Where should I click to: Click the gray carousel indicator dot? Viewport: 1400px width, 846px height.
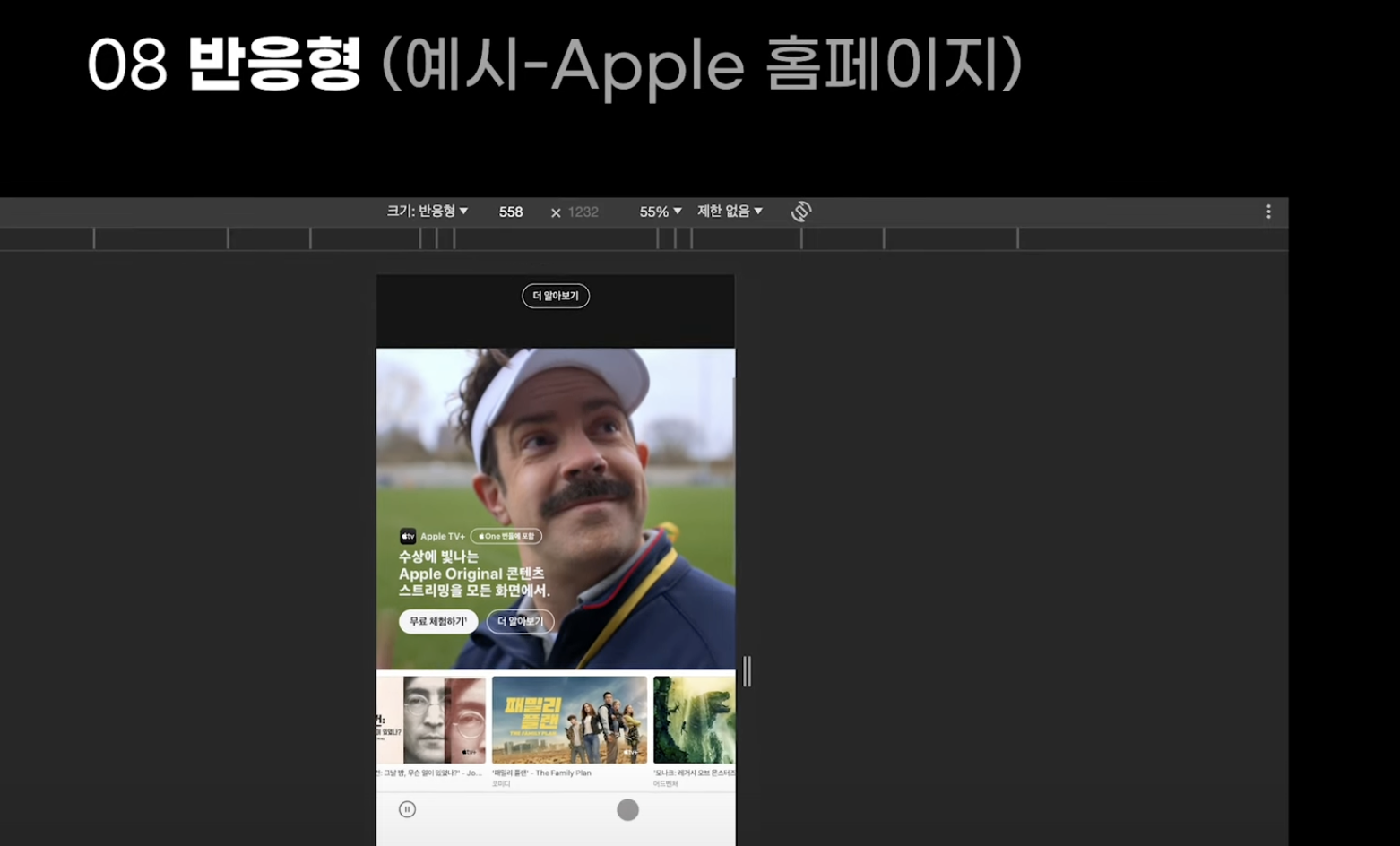(627, 810)
